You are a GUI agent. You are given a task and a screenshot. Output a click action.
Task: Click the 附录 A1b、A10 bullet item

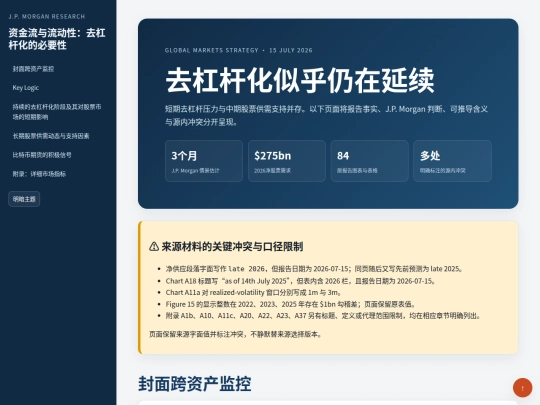point(323,315)
